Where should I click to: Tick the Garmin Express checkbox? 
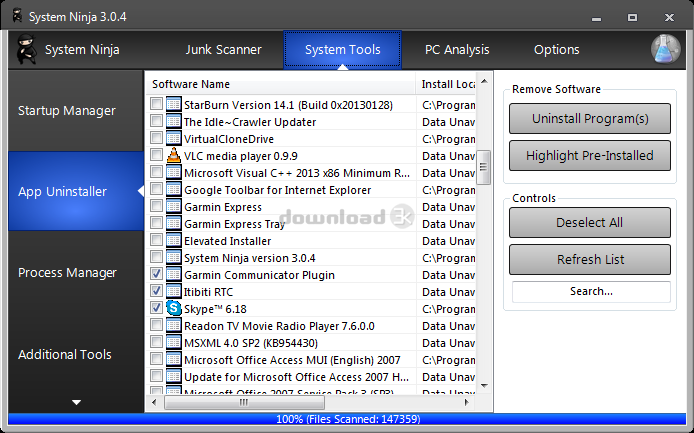click(156, 205)
